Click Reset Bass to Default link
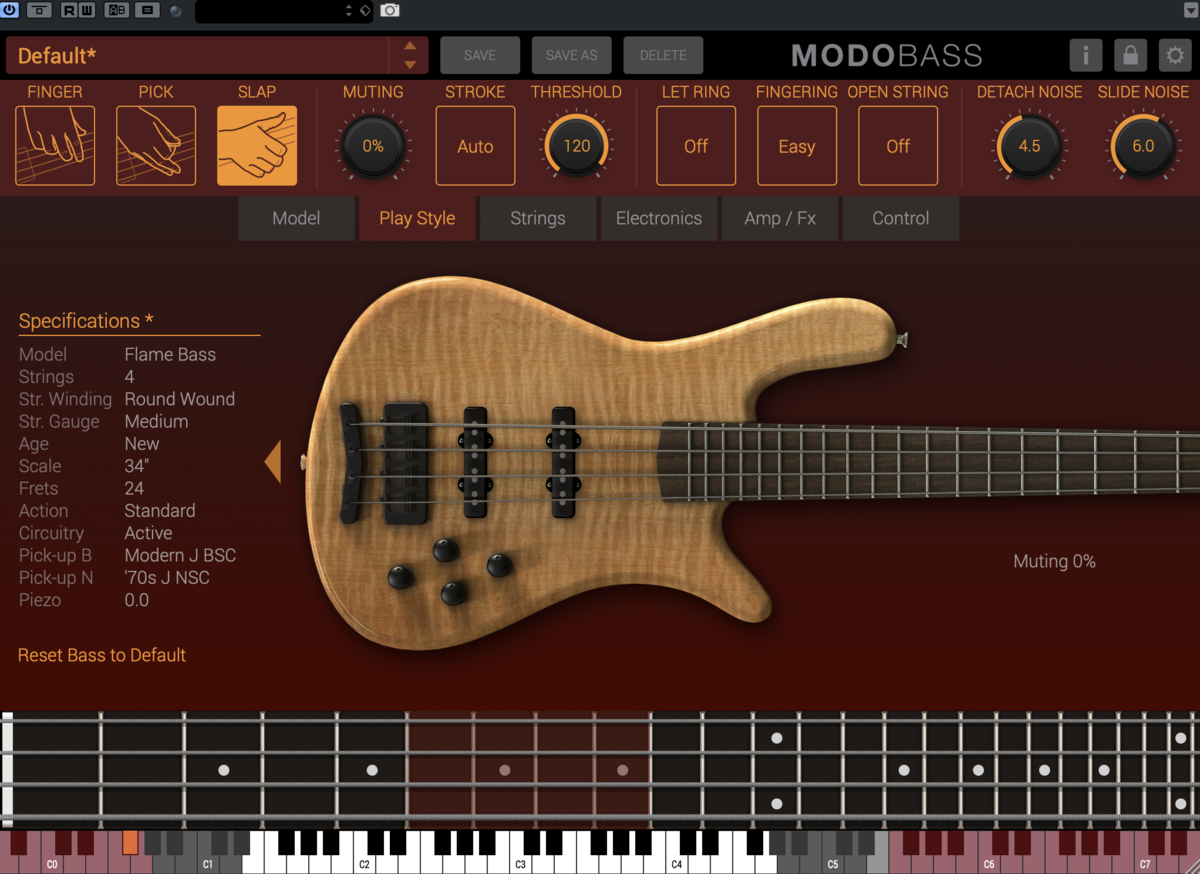Screen dimensions: 1200x874 (x=102, y=655)
